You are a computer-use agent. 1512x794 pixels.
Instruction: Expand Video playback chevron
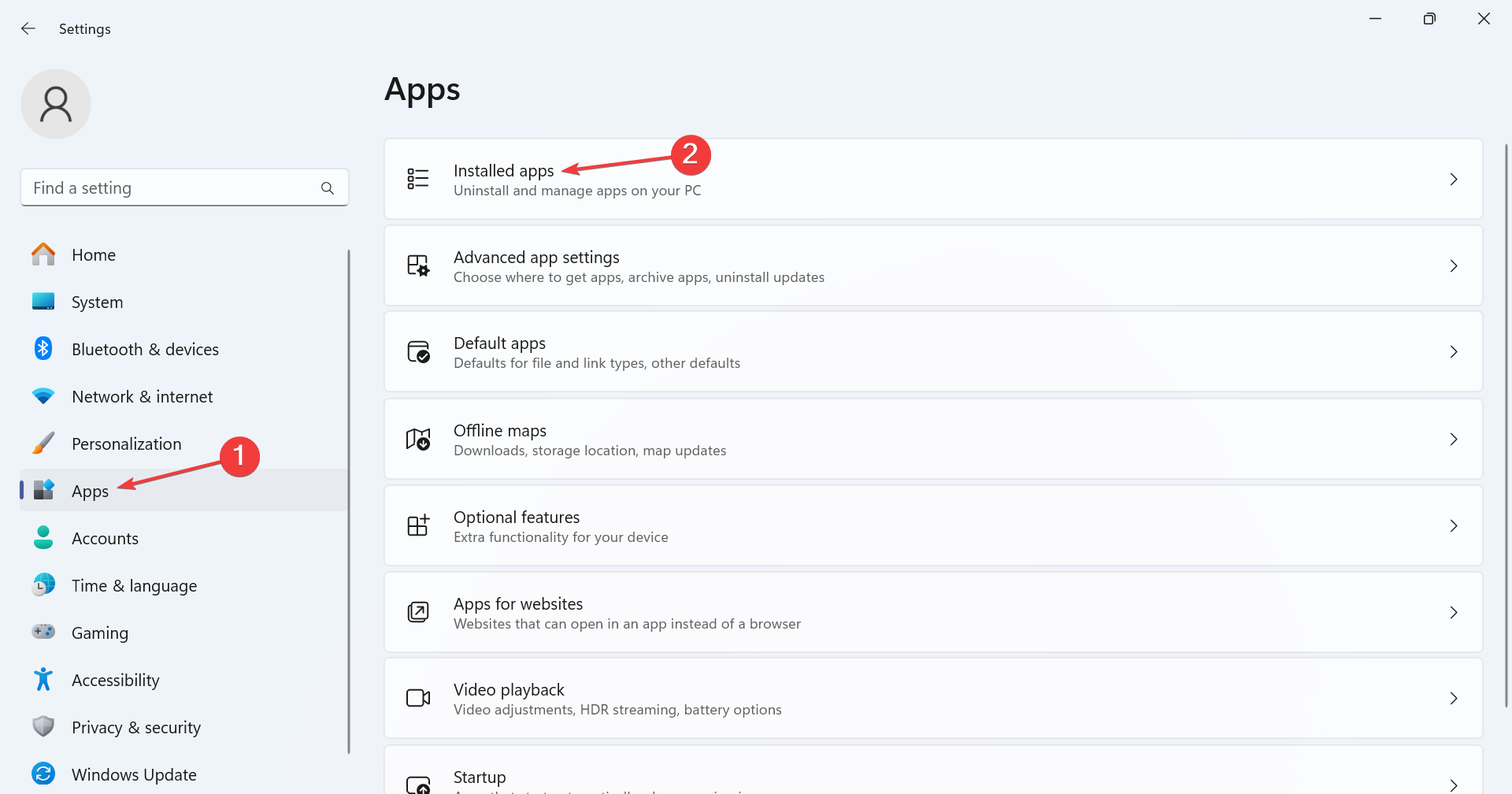point(1454,698)
